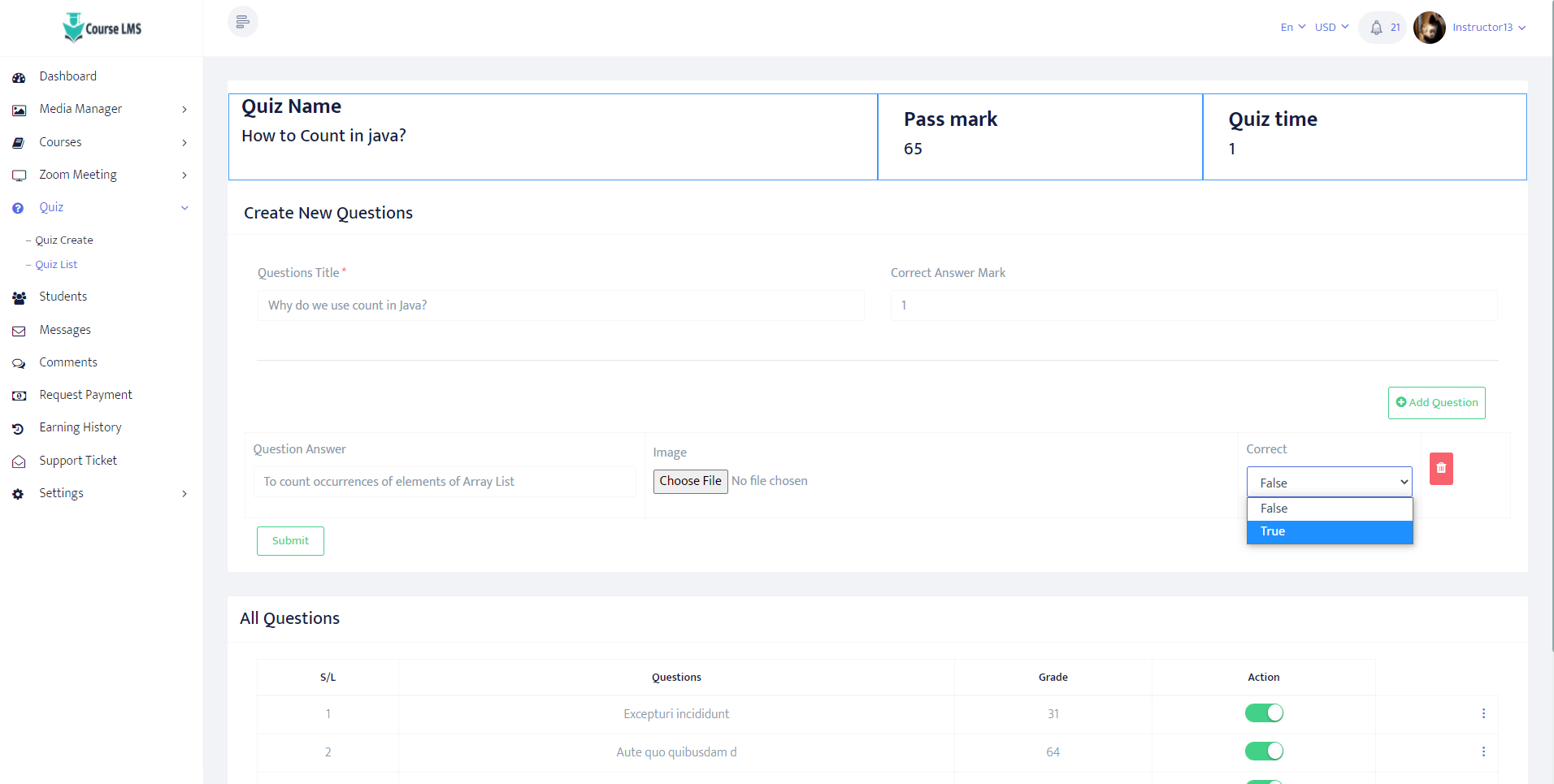Open actions menu for Excepturi incididunt row
The width and height of the screenshot is (1554, 784).
tap(1483, 713)
